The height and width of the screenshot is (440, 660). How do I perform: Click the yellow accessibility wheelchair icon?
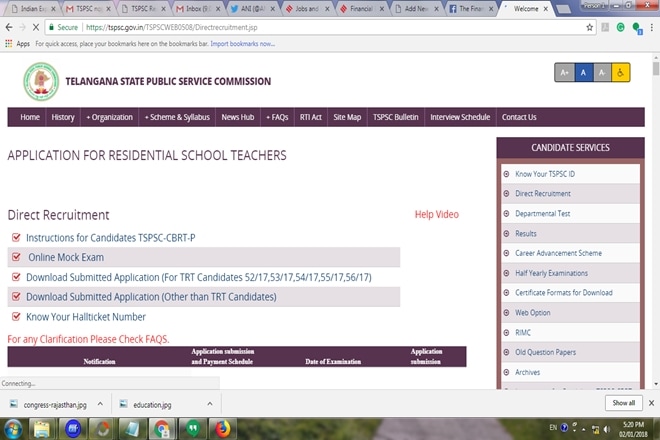[621, 73]
